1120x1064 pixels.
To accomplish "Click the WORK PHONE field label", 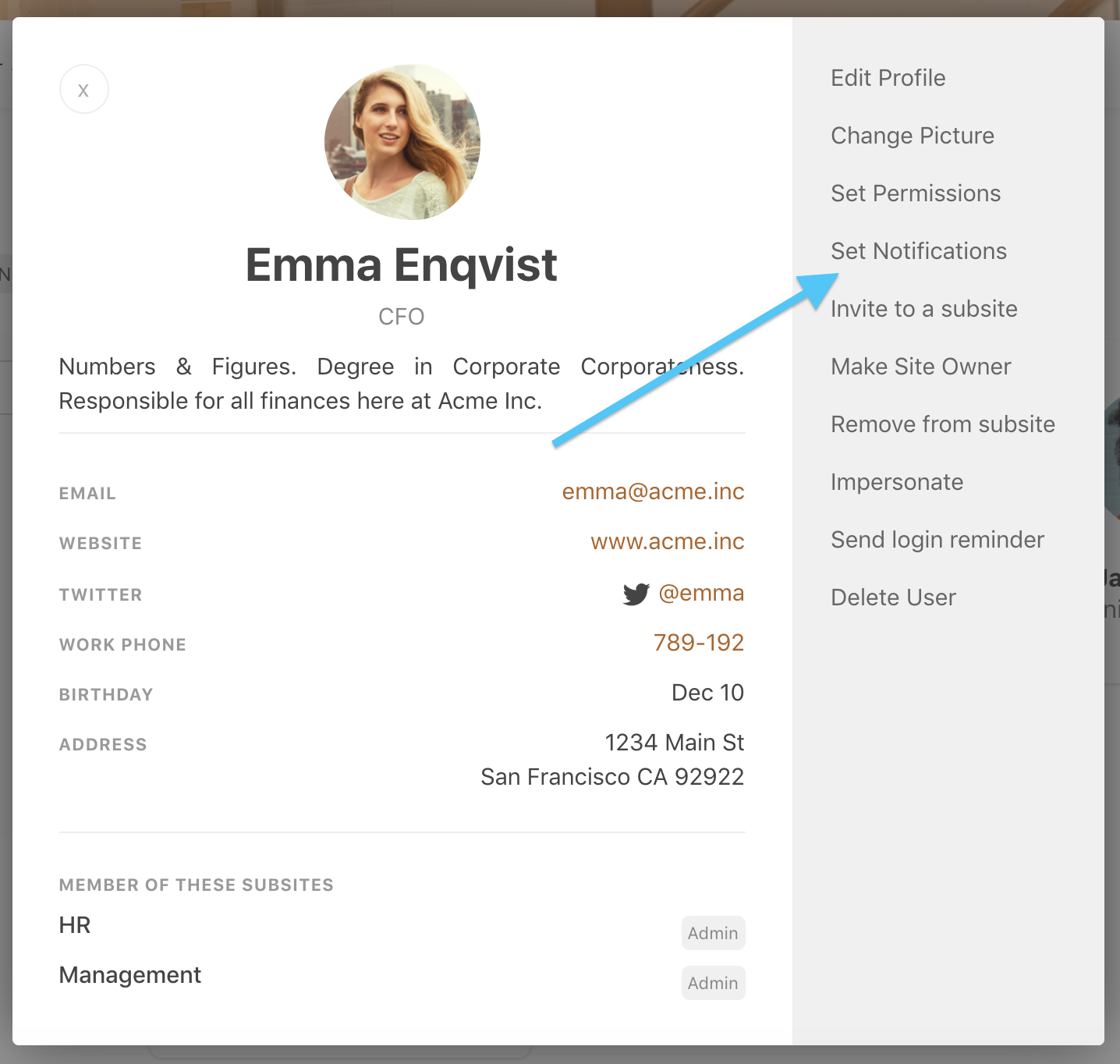I will [122, 645].
